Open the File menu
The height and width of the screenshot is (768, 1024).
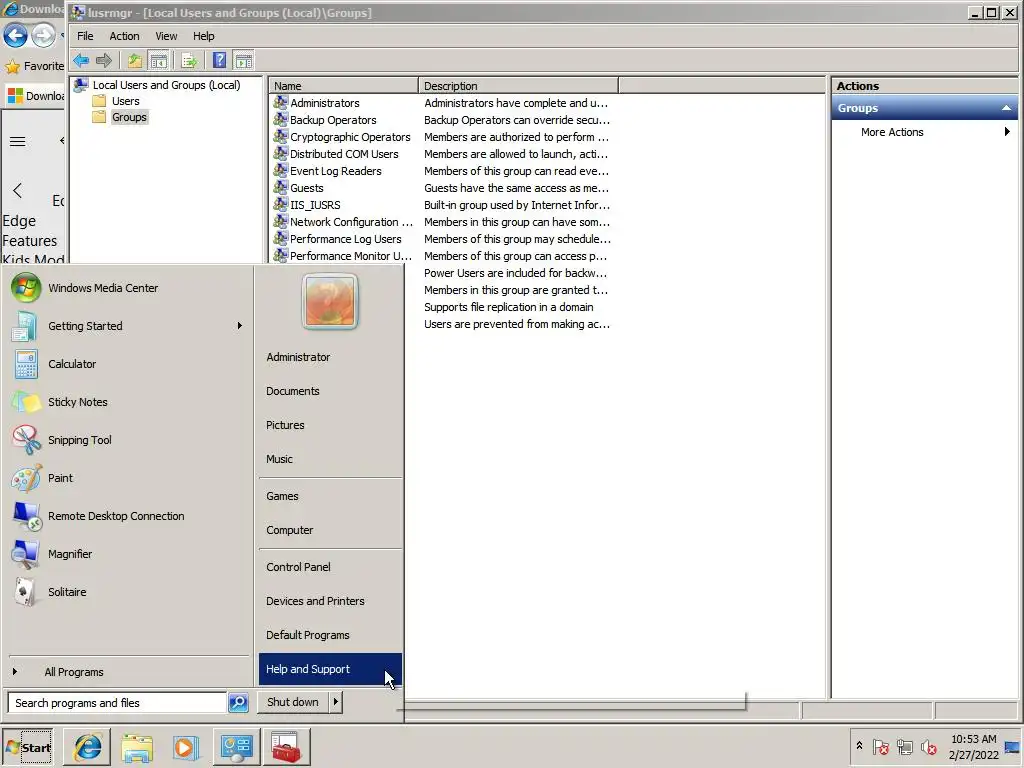point(86,36)
